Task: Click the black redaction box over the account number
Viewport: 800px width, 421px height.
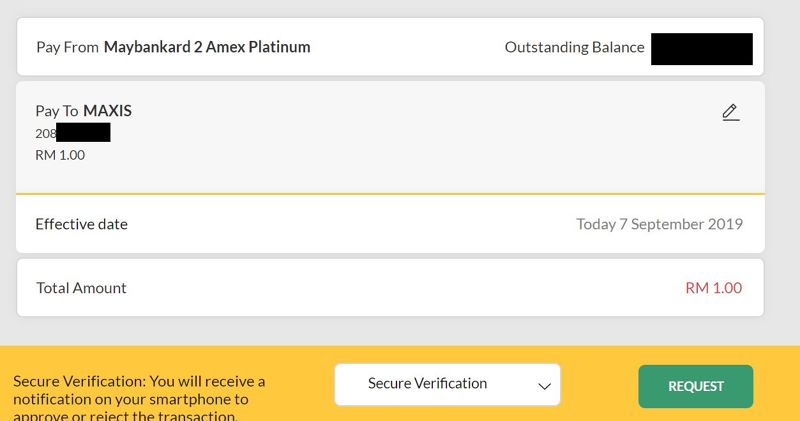Action: pos(82,133)
